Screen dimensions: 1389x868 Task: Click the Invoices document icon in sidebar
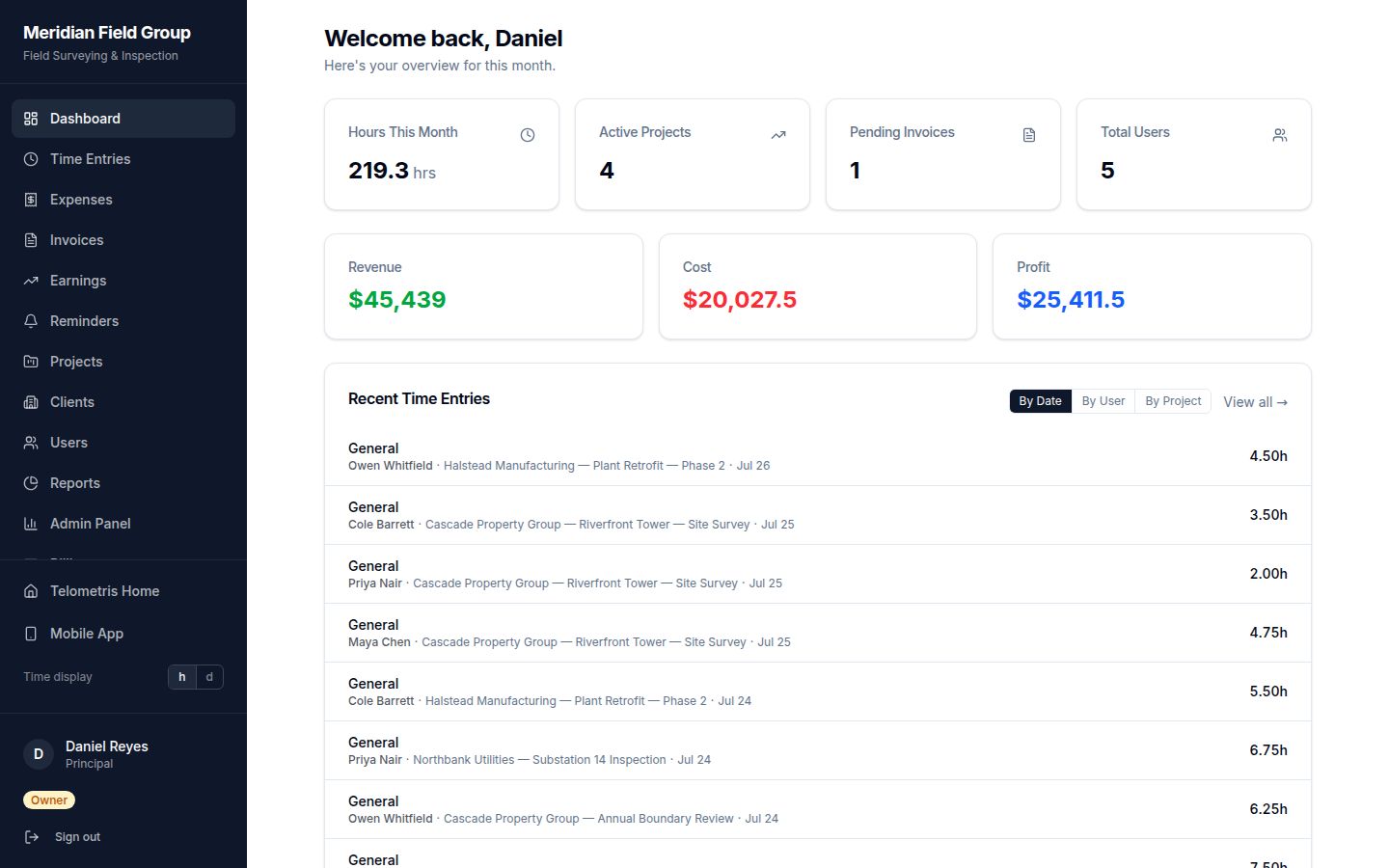click(x=31, y=240)
